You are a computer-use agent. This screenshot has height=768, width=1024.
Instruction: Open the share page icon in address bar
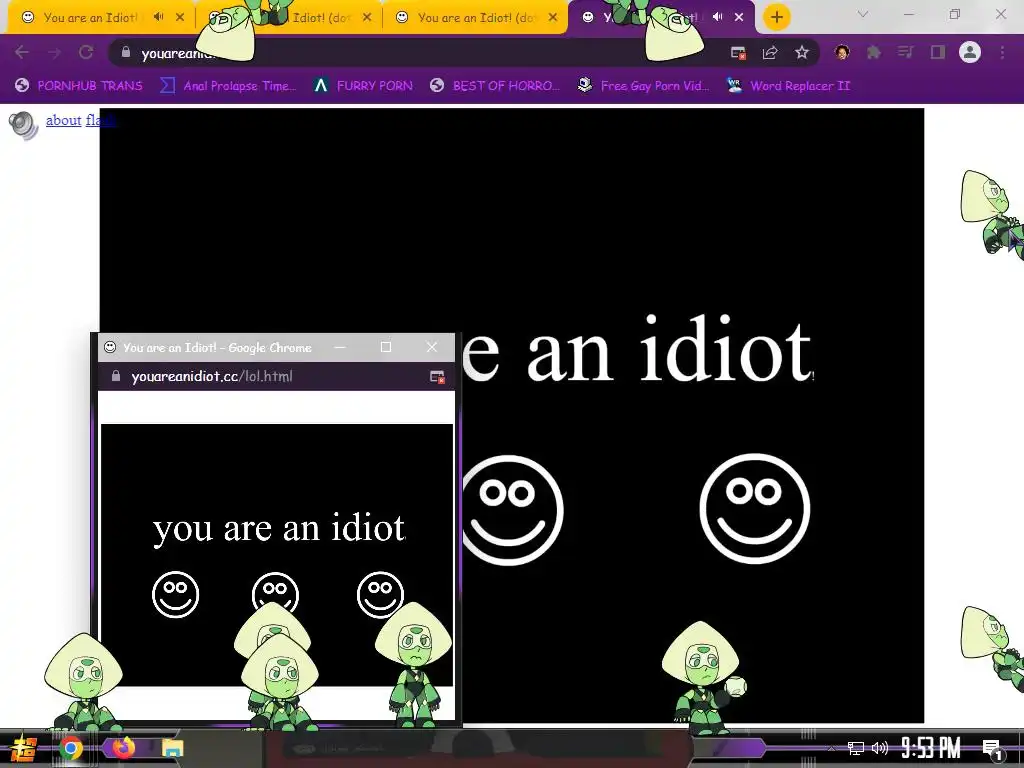click(x=770, y=52)
